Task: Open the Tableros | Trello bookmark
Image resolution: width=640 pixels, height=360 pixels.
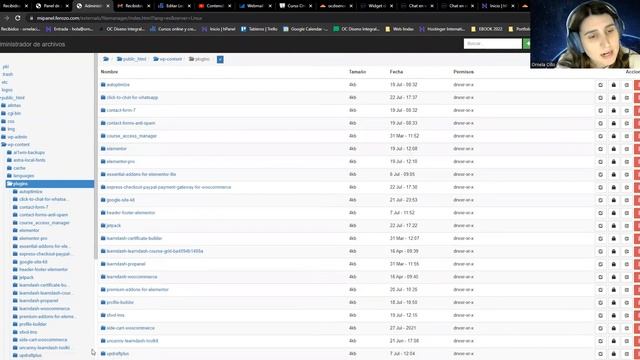Action: coord(259,29)
